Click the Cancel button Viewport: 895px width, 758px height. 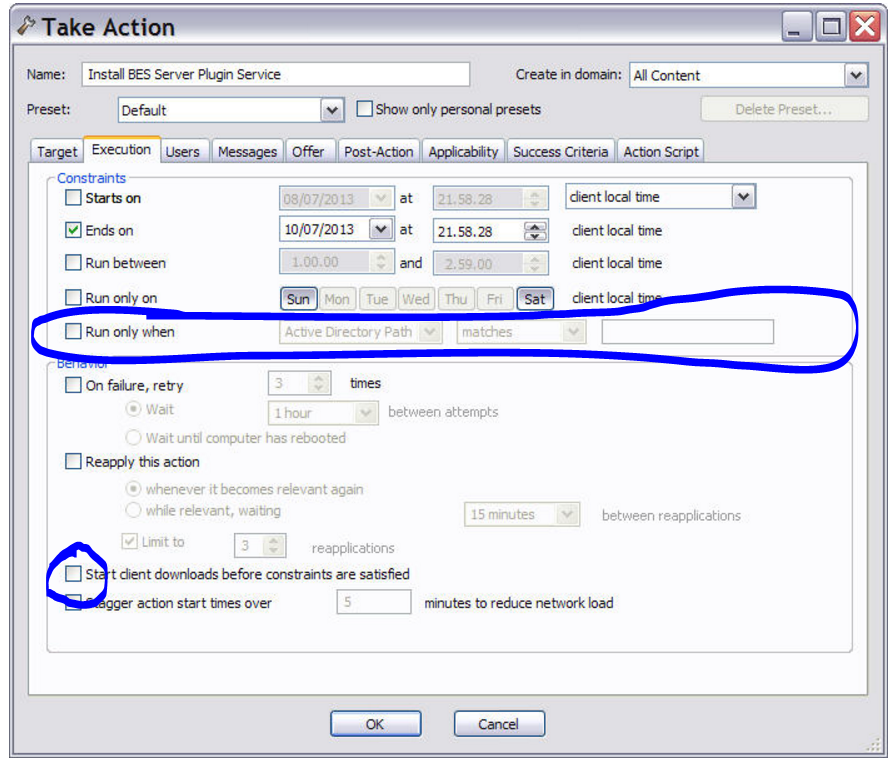pos(499,724)
